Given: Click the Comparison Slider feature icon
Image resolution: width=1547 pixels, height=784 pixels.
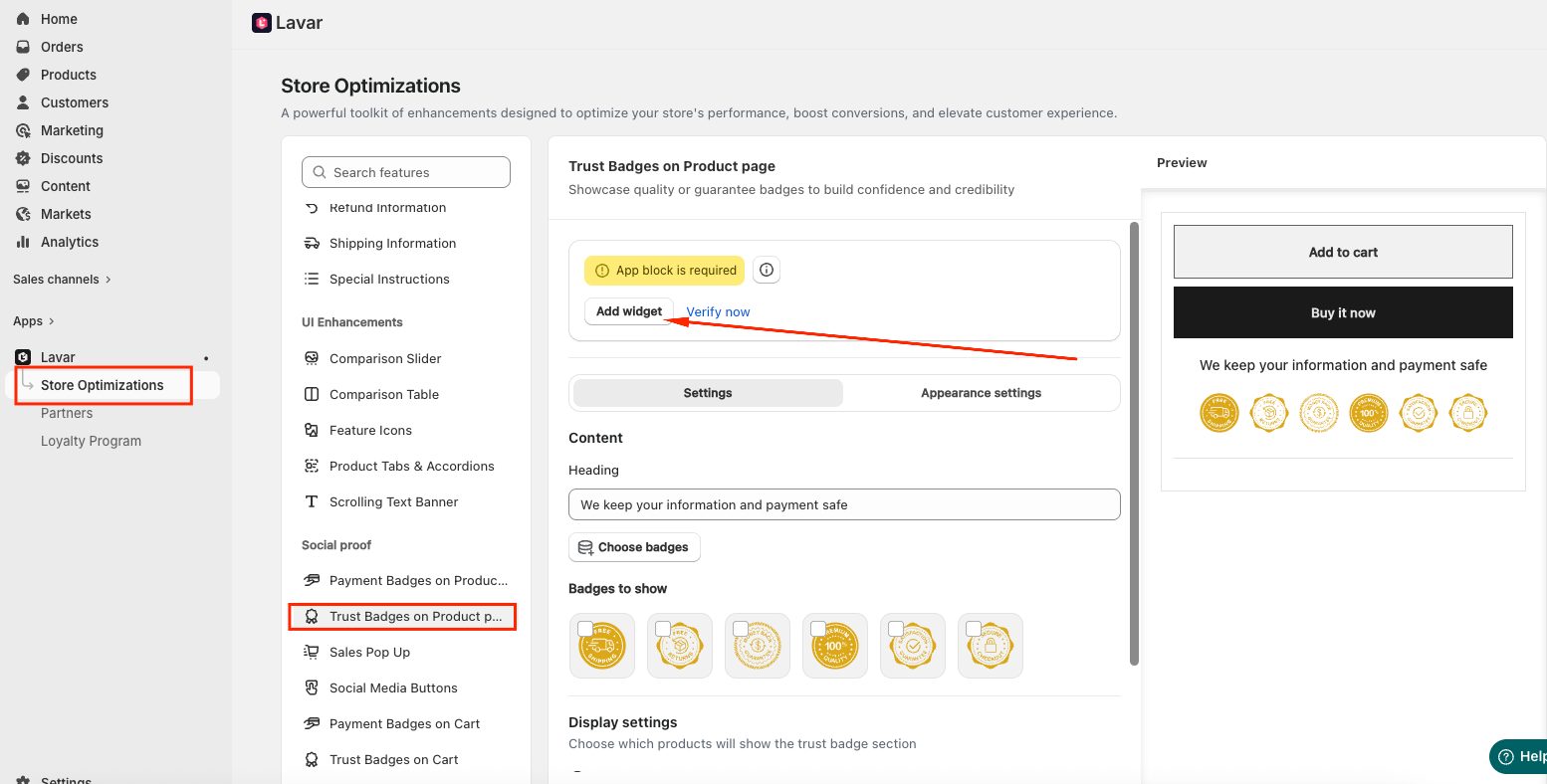Looking at the screenshot, I should coord(312,358).
